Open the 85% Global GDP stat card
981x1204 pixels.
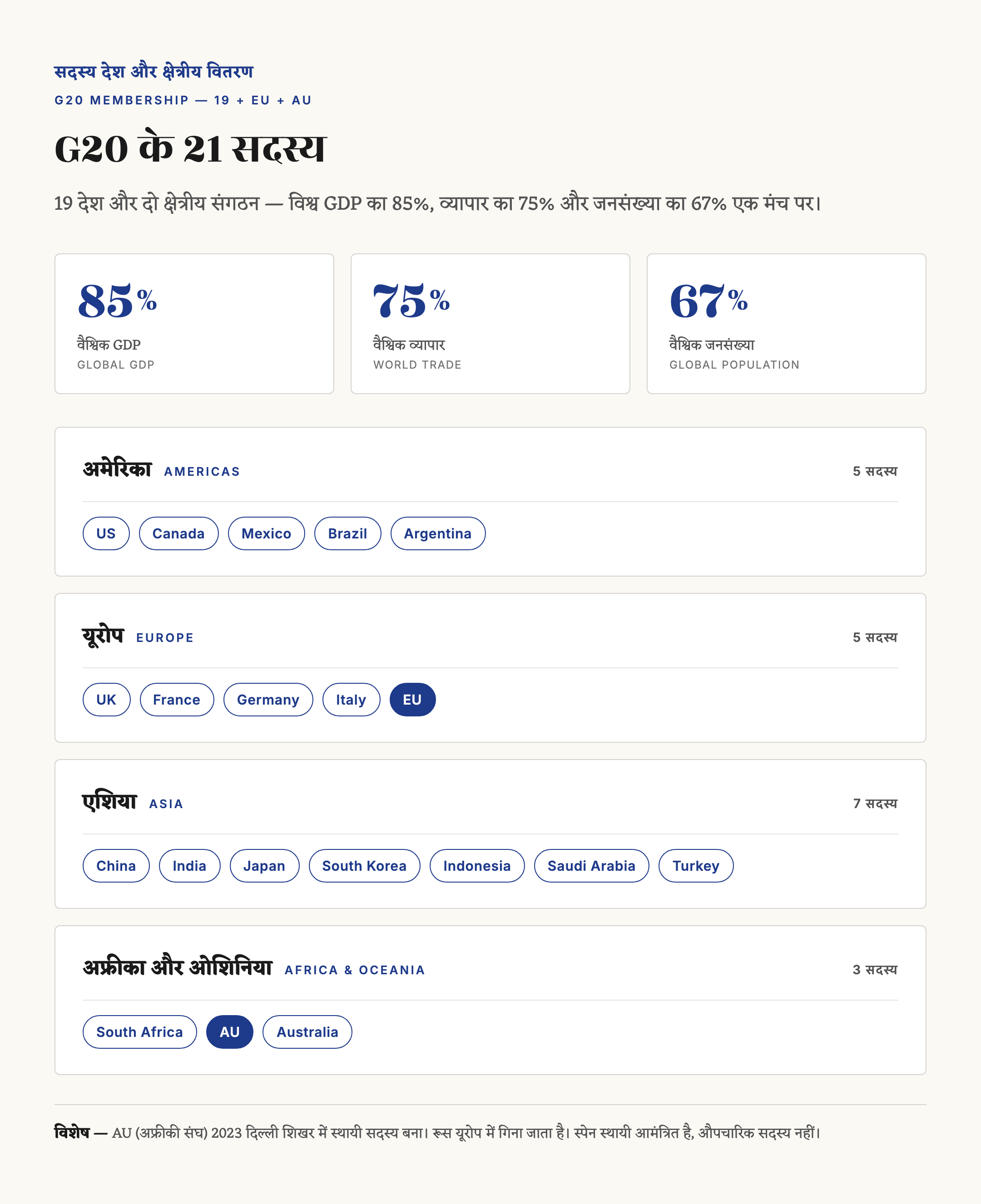[194, 323]
